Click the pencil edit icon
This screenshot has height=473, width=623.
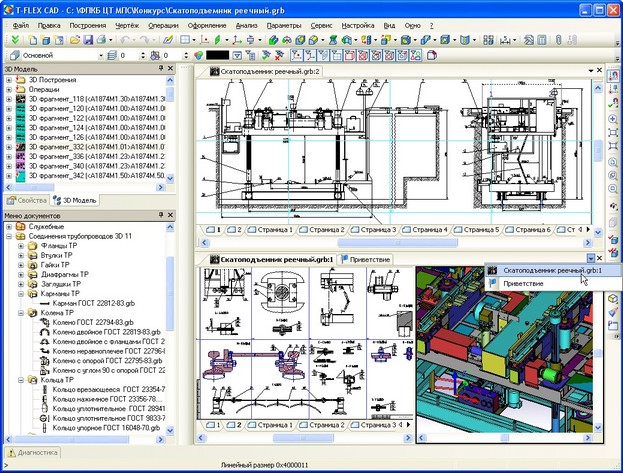[x=168, y=40]
